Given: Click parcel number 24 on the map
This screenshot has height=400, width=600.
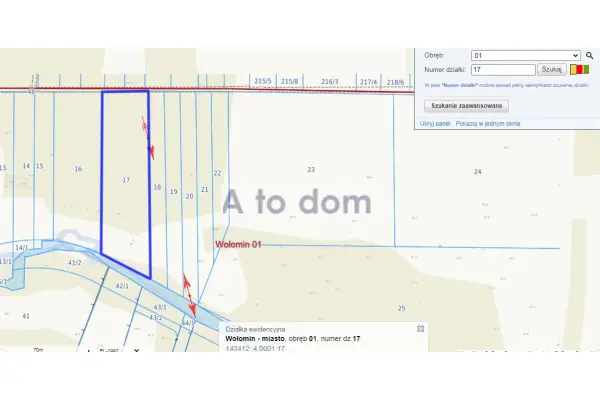Looking at the screenshot, I should pos(478,172).
